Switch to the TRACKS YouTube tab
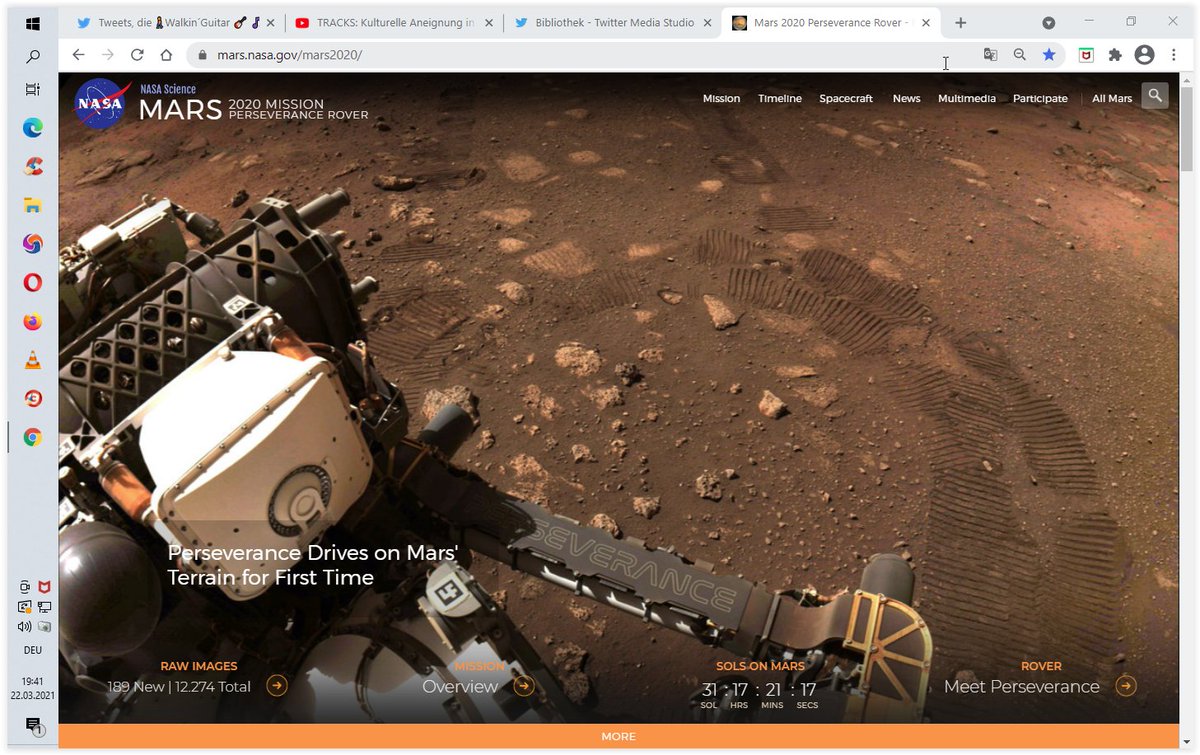 pos(393,23)
